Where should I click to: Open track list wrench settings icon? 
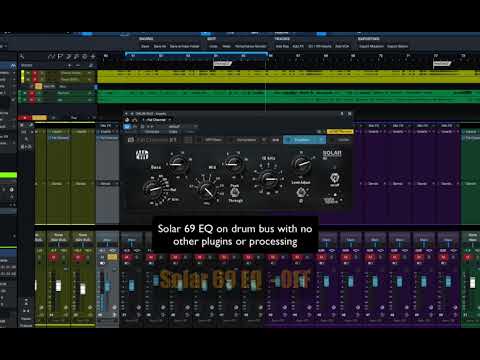[21, 56]
